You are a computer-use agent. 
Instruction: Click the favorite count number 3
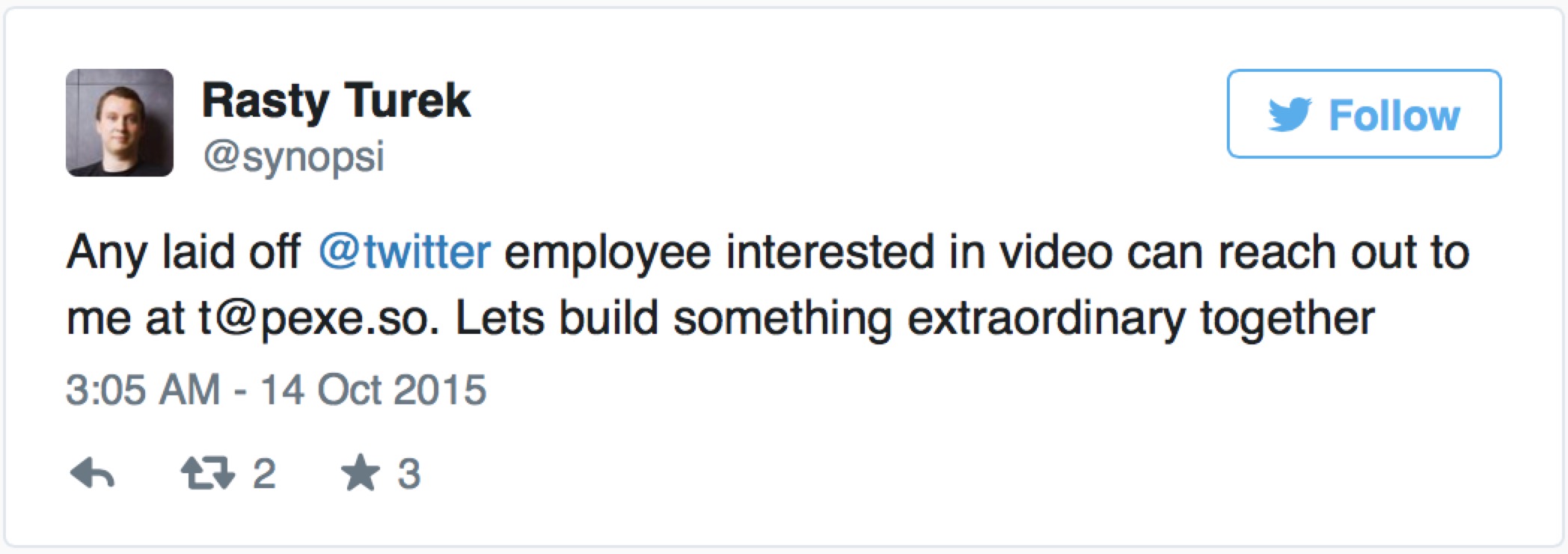pyautogui.click(x=408, y=473)
